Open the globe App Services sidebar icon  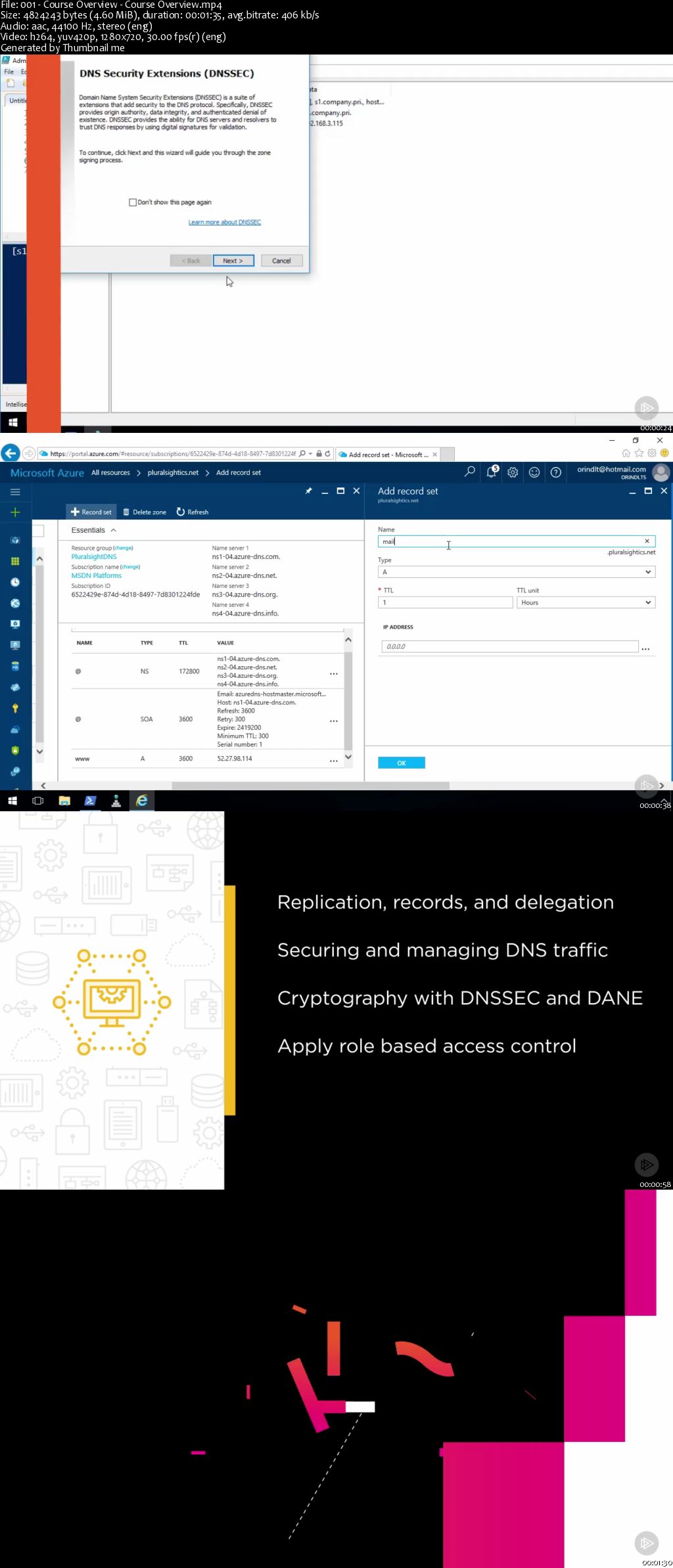pos(15,603)
